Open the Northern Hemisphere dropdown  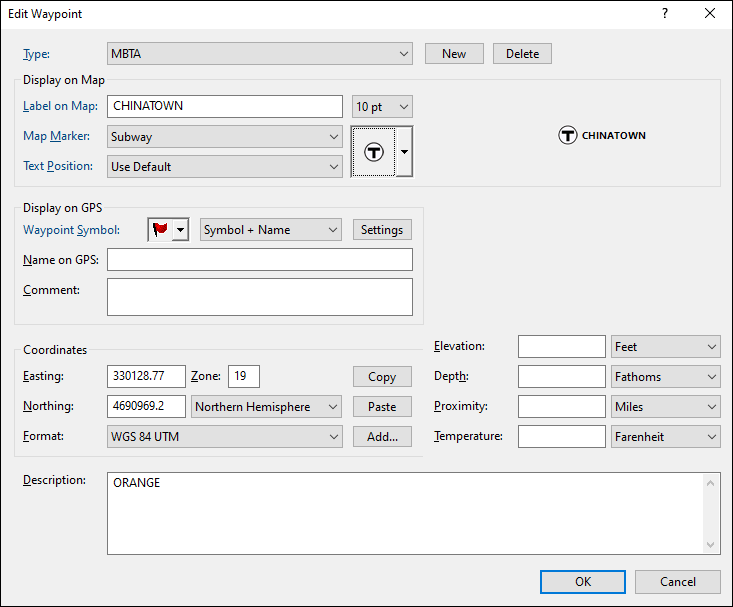click(x=266, y=406)
